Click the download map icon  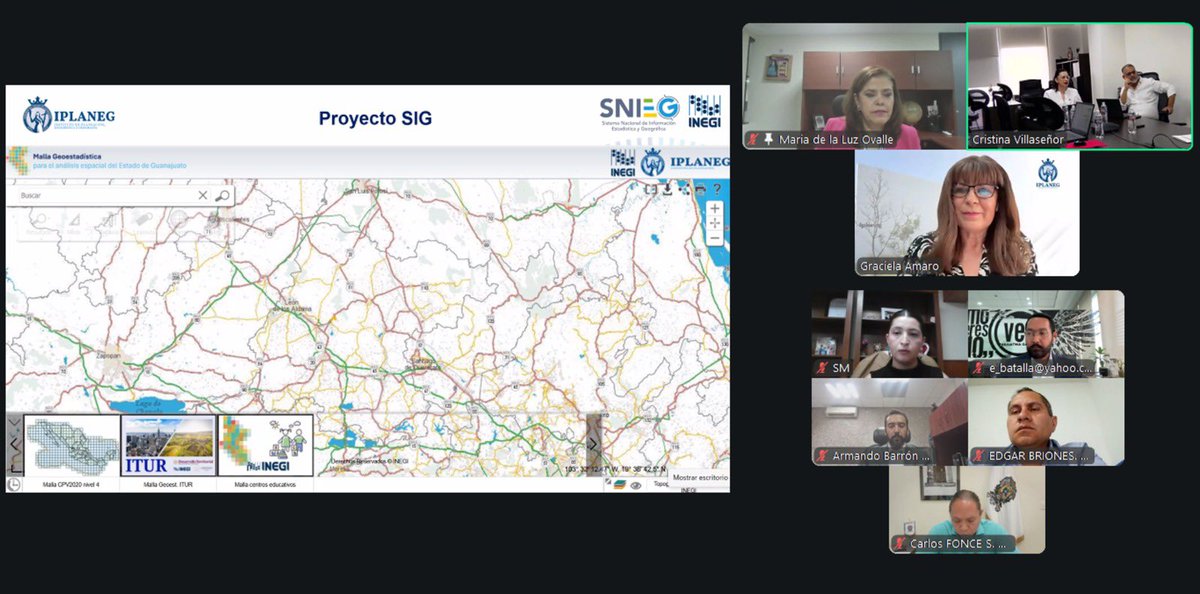click(667, 189)
